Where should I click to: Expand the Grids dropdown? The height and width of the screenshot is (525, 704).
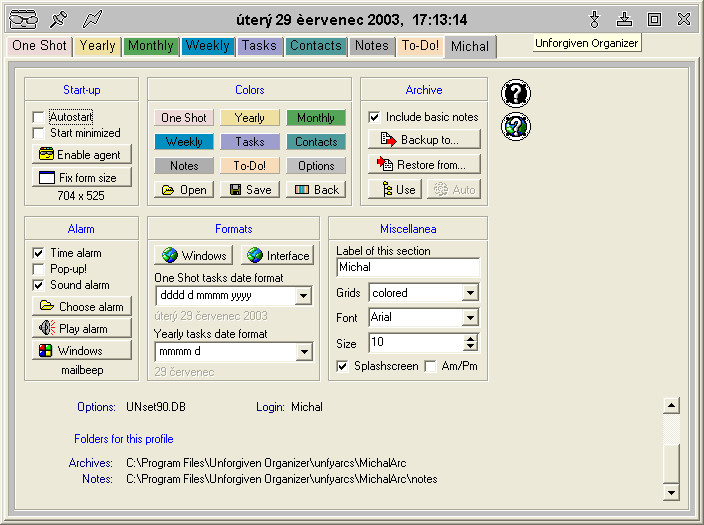(x=470, y=293)
